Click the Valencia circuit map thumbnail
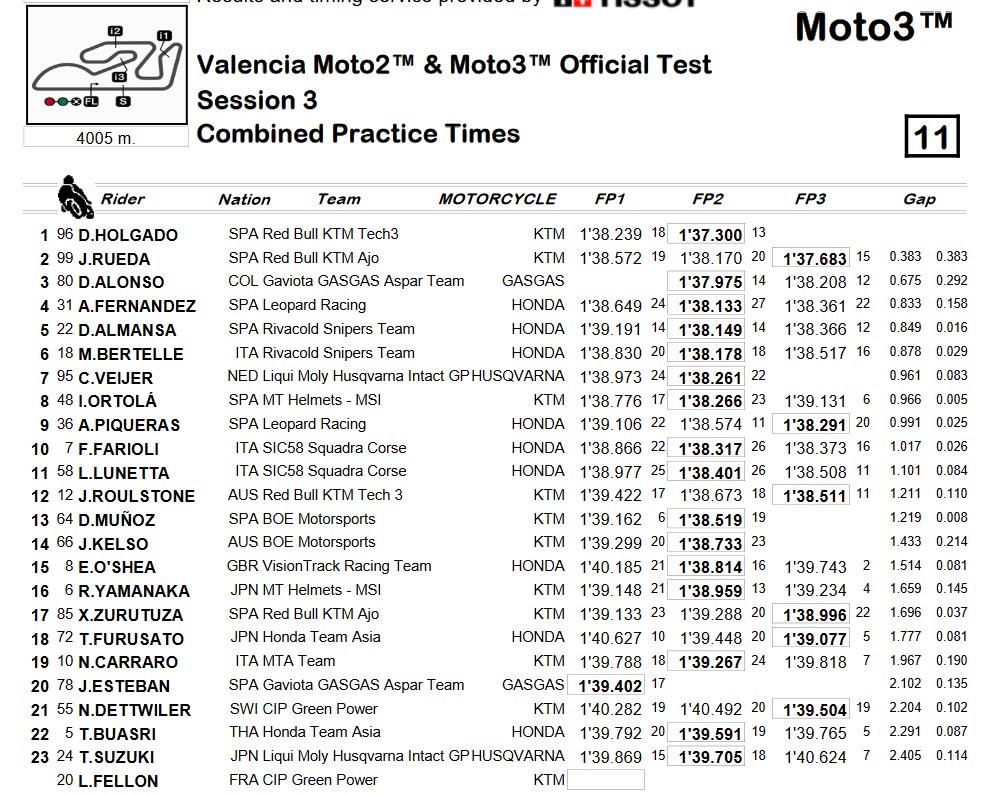This screenshot has width=985, height=794. pos(107,65)
